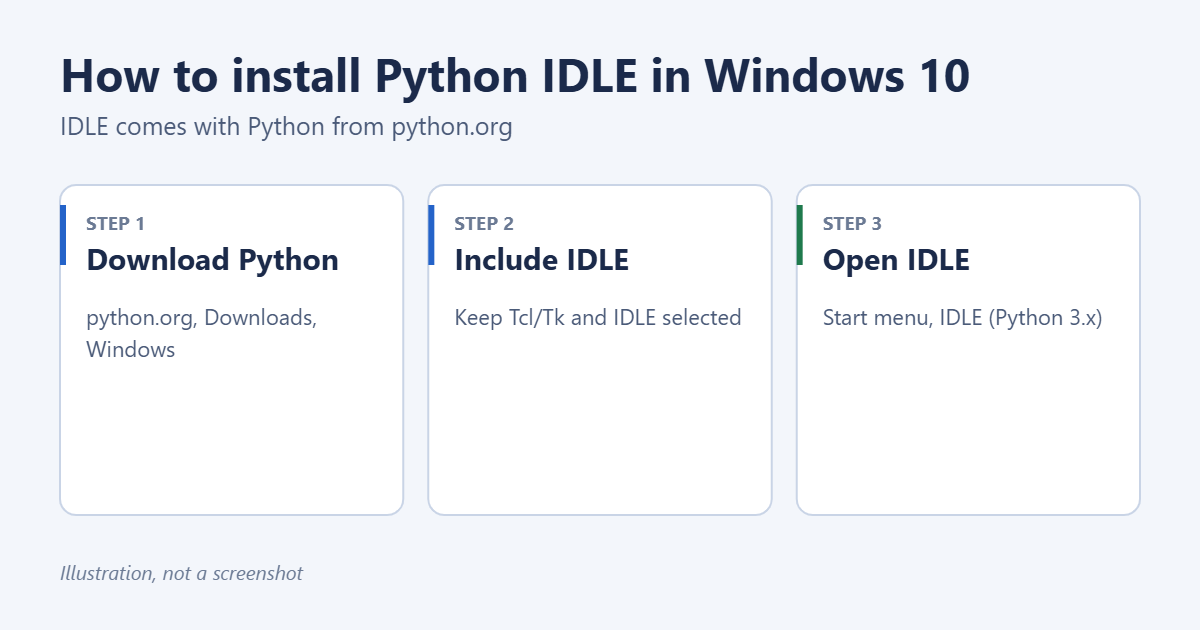Click the 'STEP 1' label
1200x630 pixels.
[x=116, y=224]
